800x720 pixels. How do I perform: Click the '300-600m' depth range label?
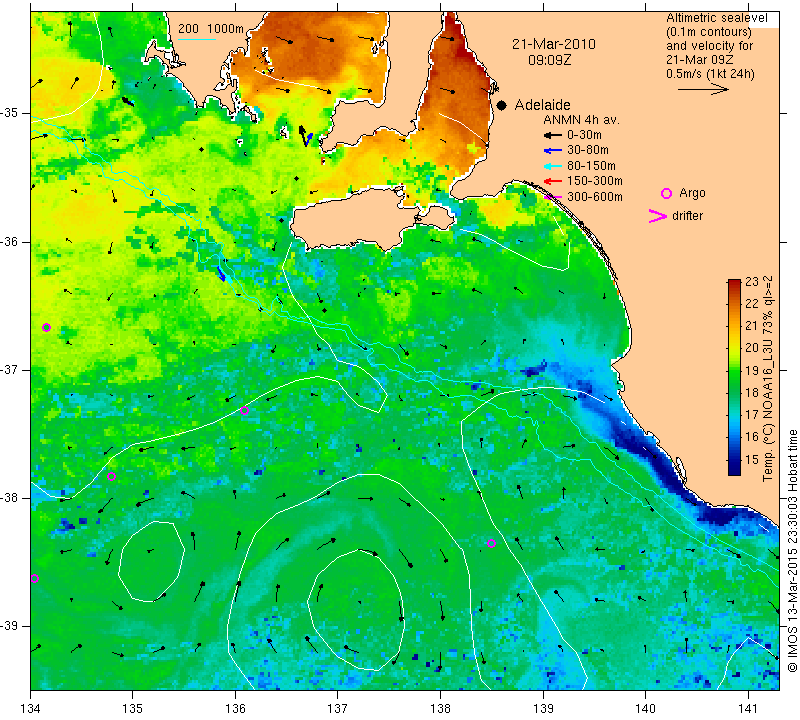tap(595, 197)
